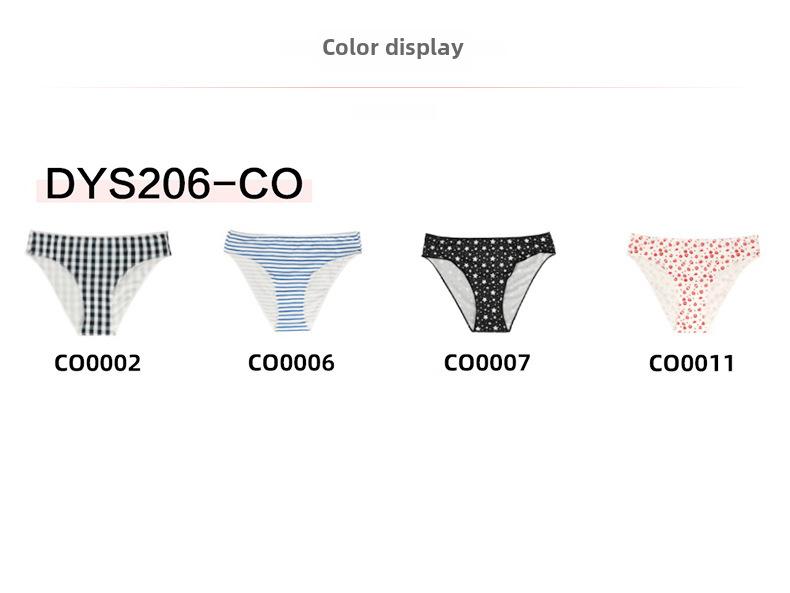790x593 pixels.
Task: Choose the CO0011 color code label
Action: pos(691,363)
